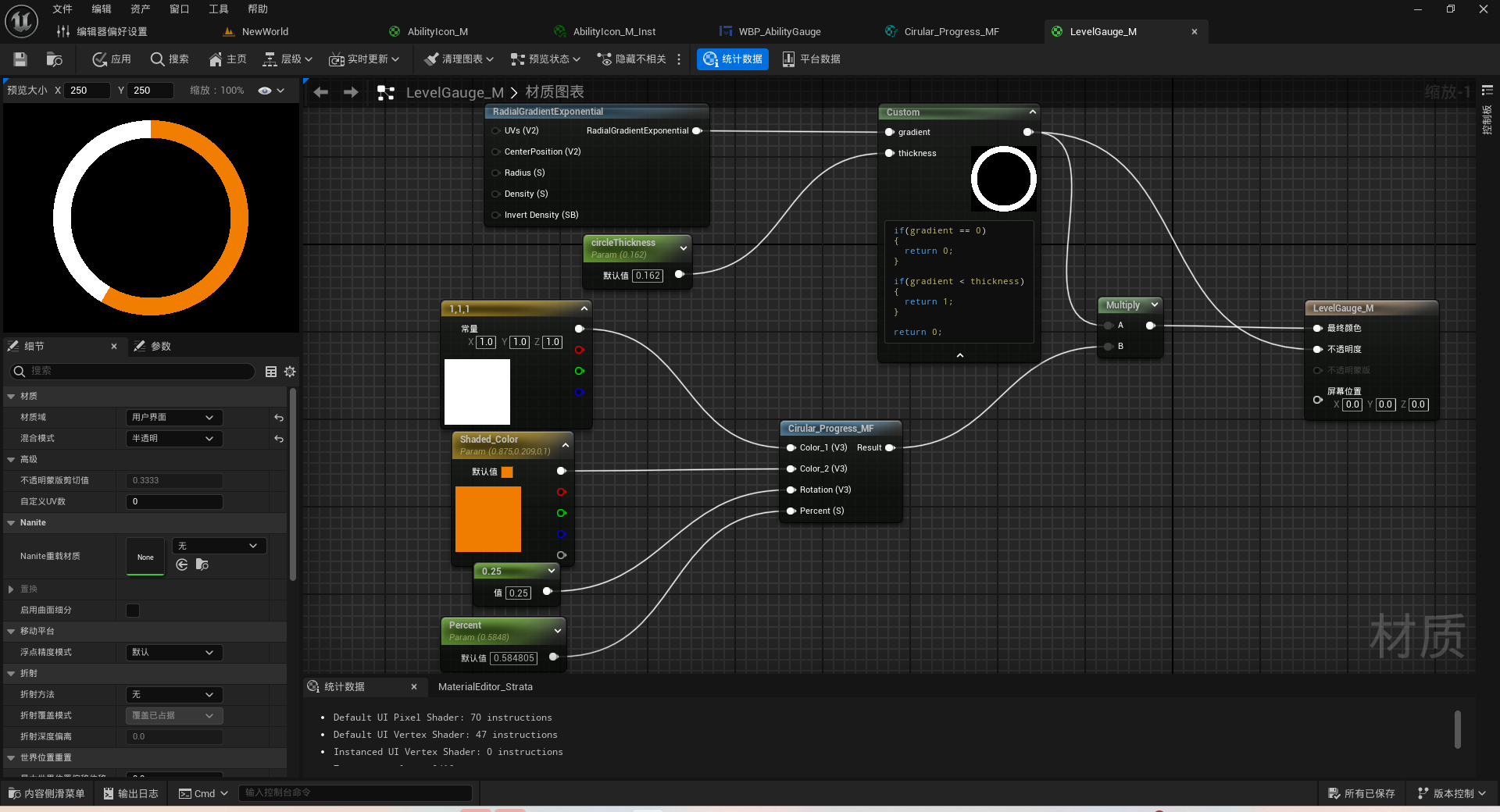Click the Percent default value field 0.584805
The image size is (1500, 812).
[513, 658]
